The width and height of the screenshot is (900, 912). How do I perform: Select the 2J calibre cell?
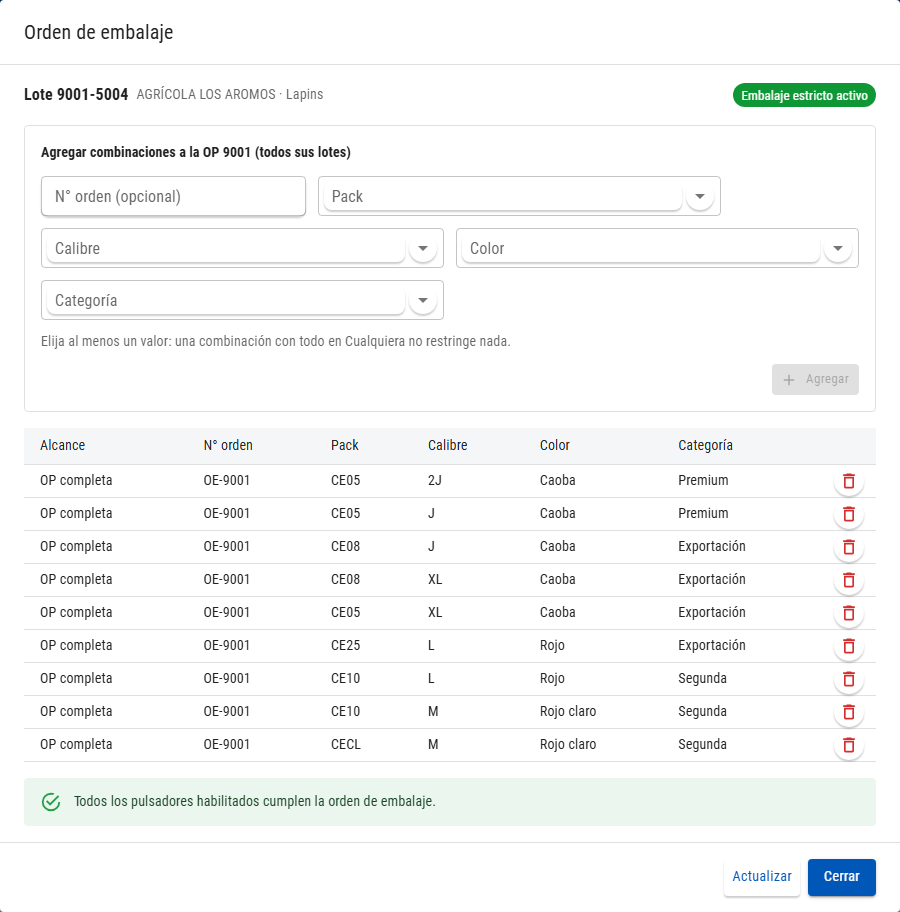435,480
